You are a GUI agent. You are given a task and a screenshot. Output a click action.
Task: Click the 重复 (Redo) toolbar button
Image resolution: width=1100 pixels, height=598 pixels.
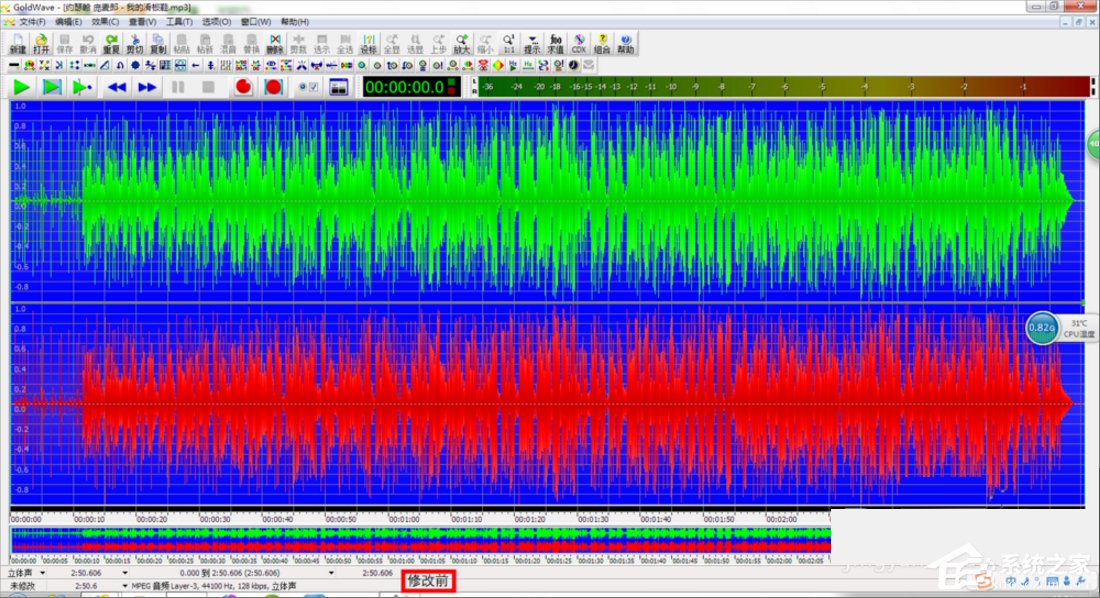pyautogui.click(x=111, y=43)
